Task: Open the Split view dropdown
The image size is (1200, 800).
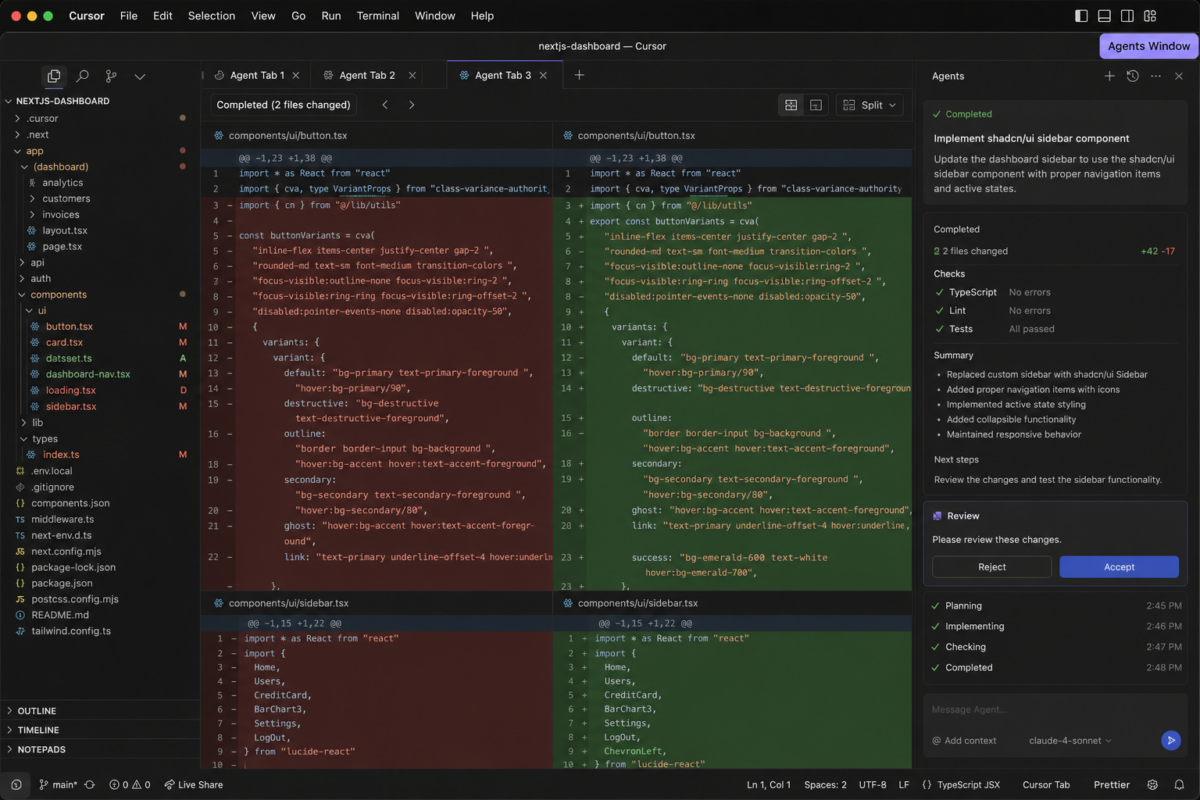Action: (870, 105)
